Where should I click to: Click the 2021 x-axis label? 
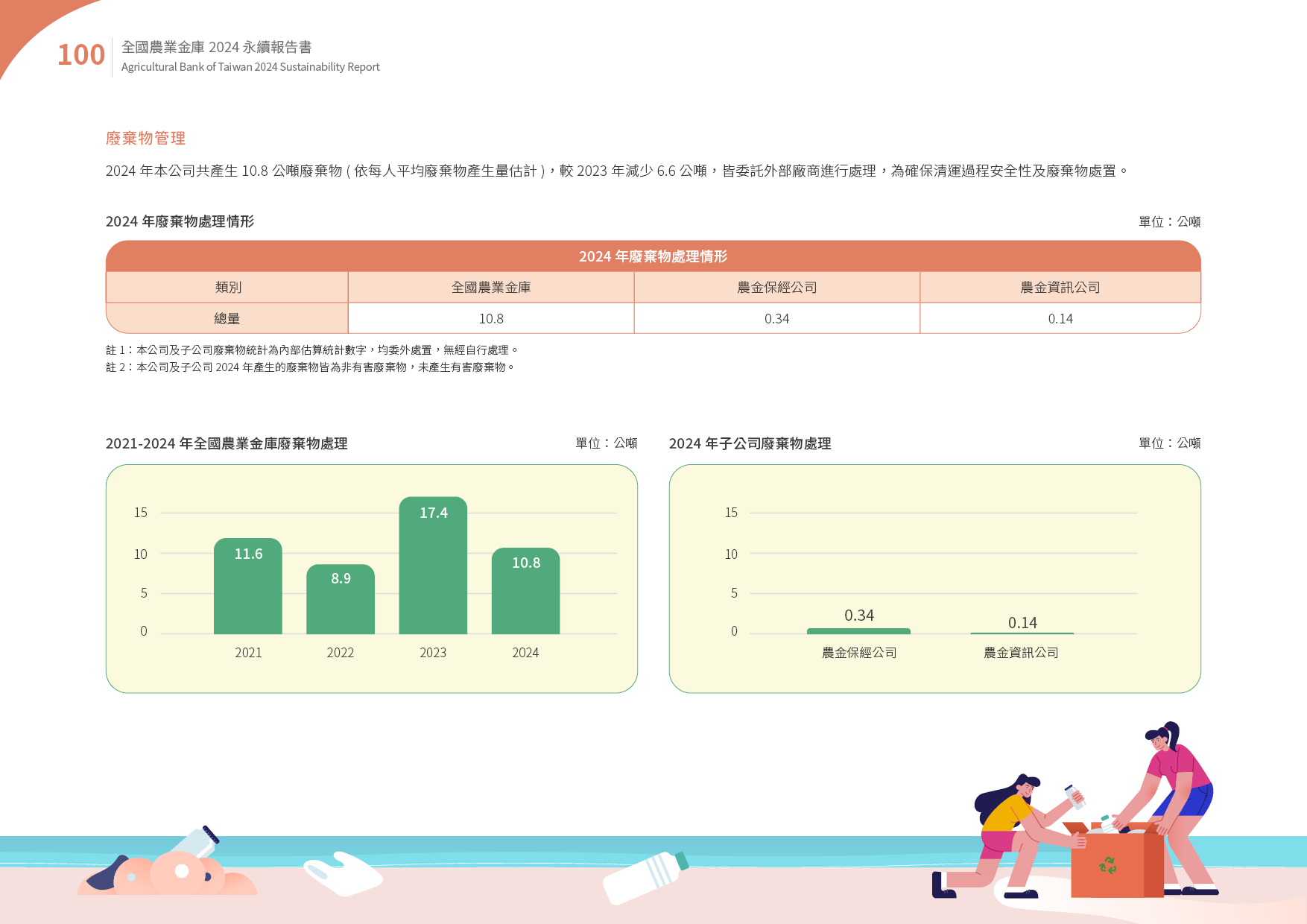[x=248, y=653]
